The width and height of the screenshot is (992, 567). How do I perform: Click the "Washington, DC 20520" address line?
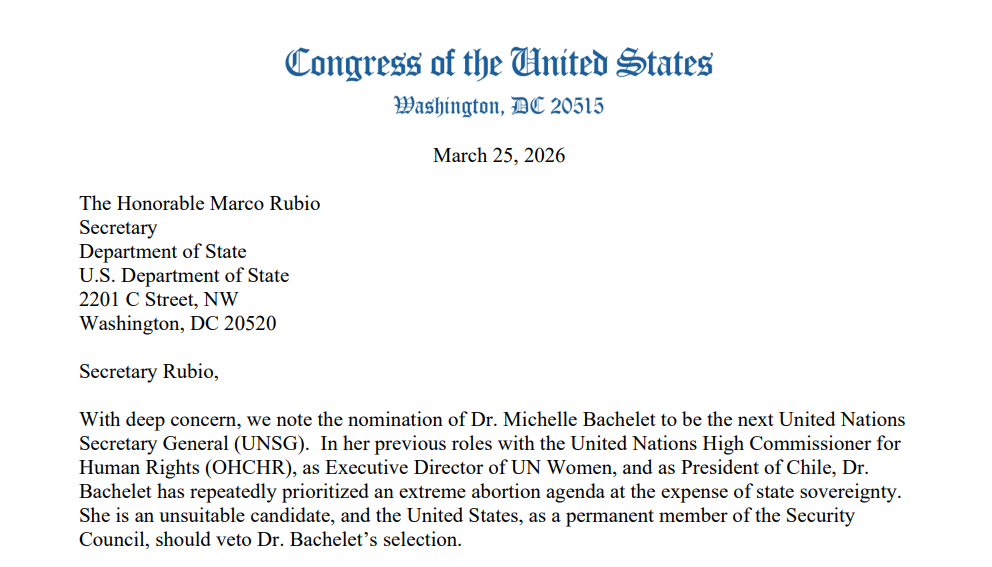178,324
